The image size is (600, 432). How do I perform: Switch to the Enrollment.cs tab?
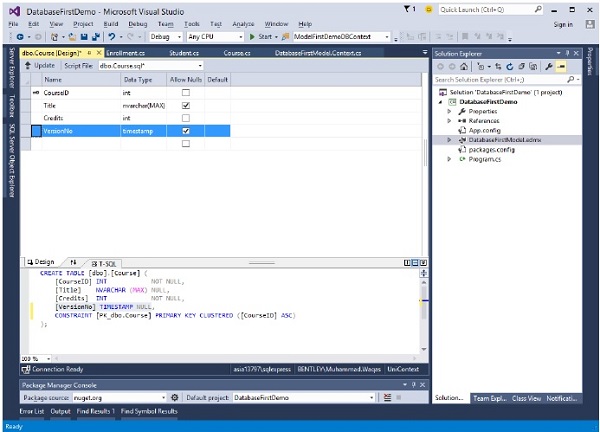click(127, 52)
